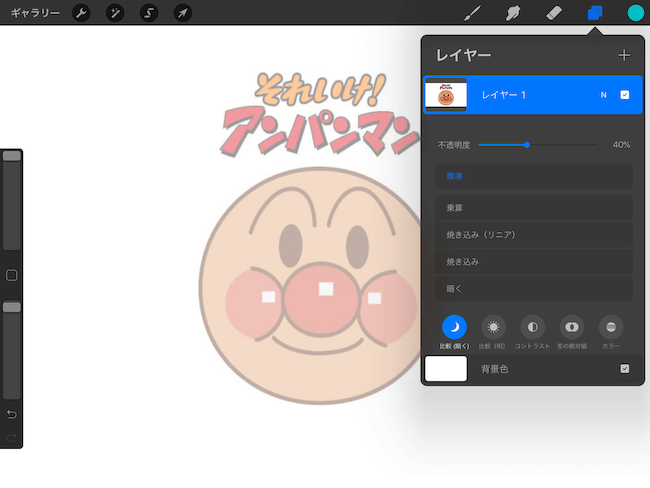Open the teal color picker circle
The image size is (650, 488).
pos(635,13)
